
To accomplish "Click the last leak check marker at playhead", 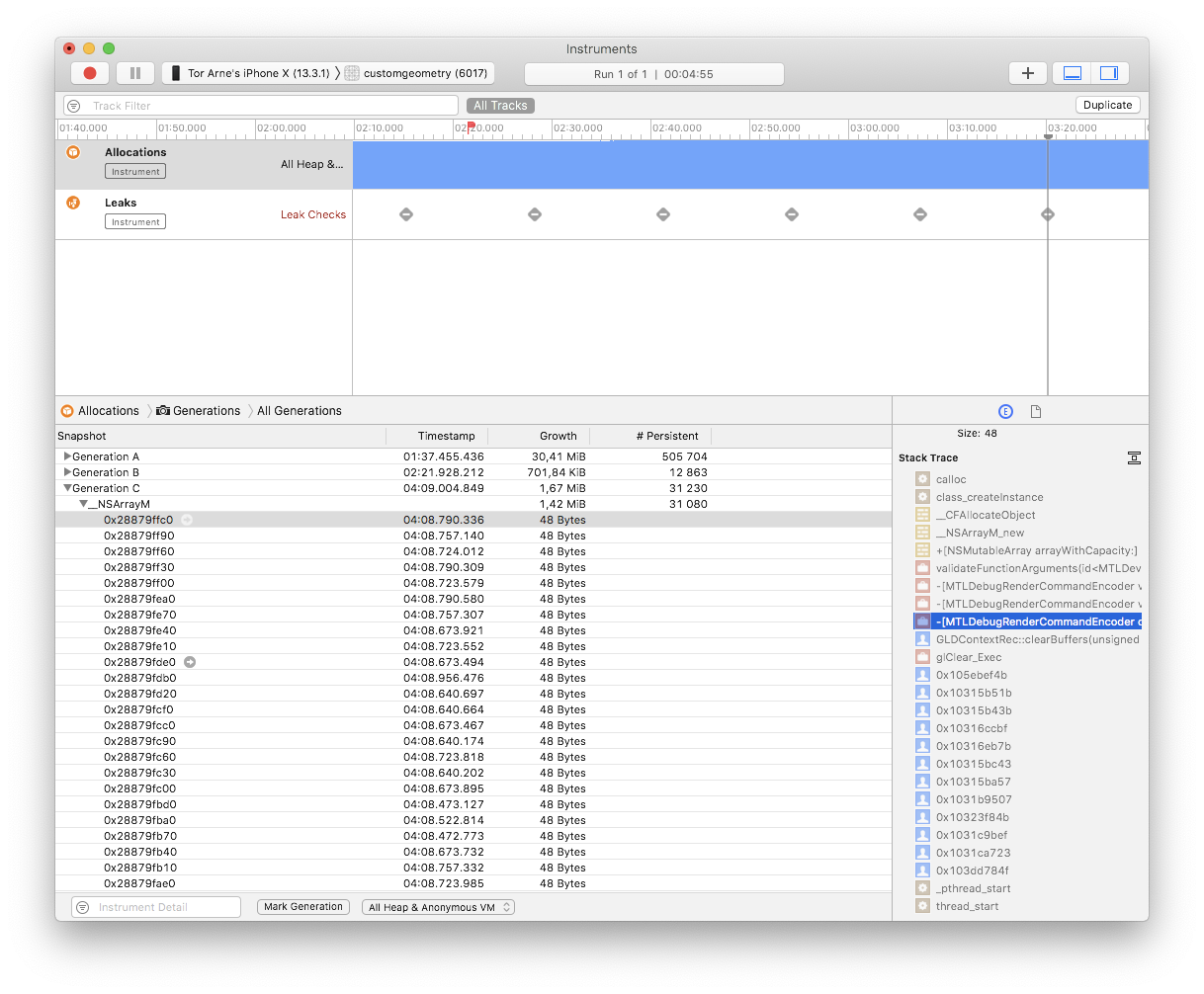I will click(x=1048, y=214).
